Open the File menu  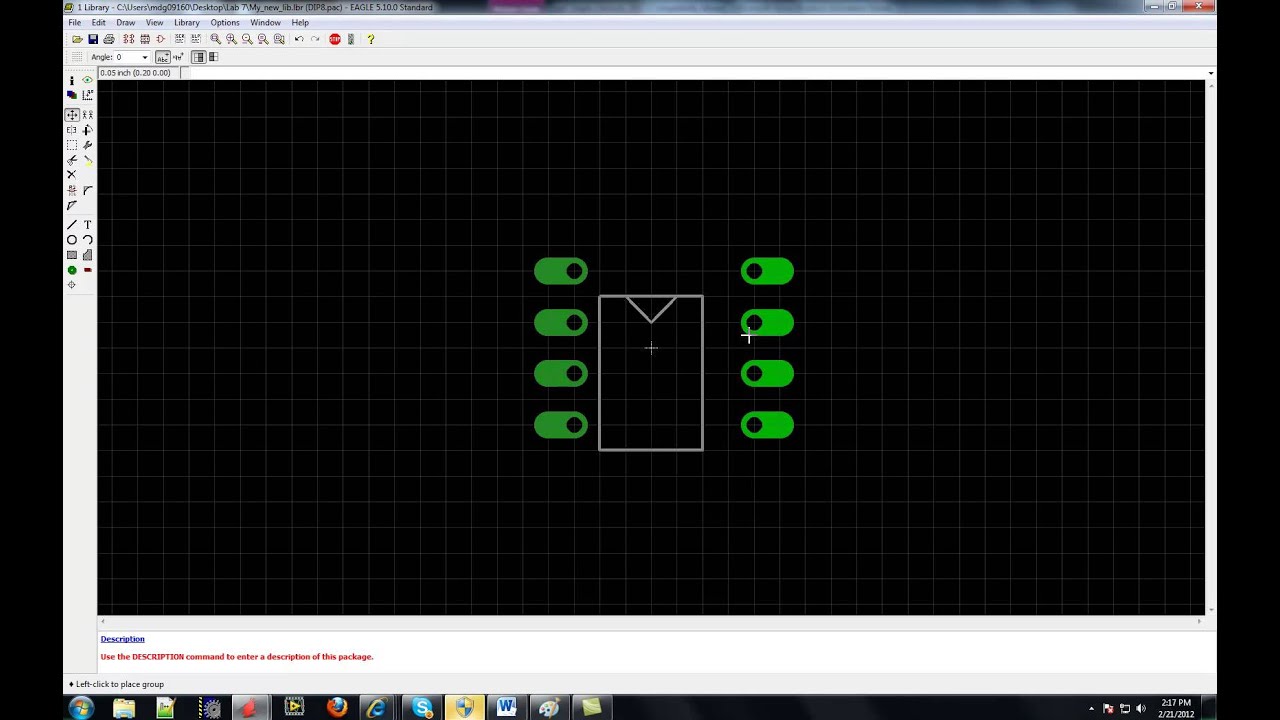click(74, 22)
